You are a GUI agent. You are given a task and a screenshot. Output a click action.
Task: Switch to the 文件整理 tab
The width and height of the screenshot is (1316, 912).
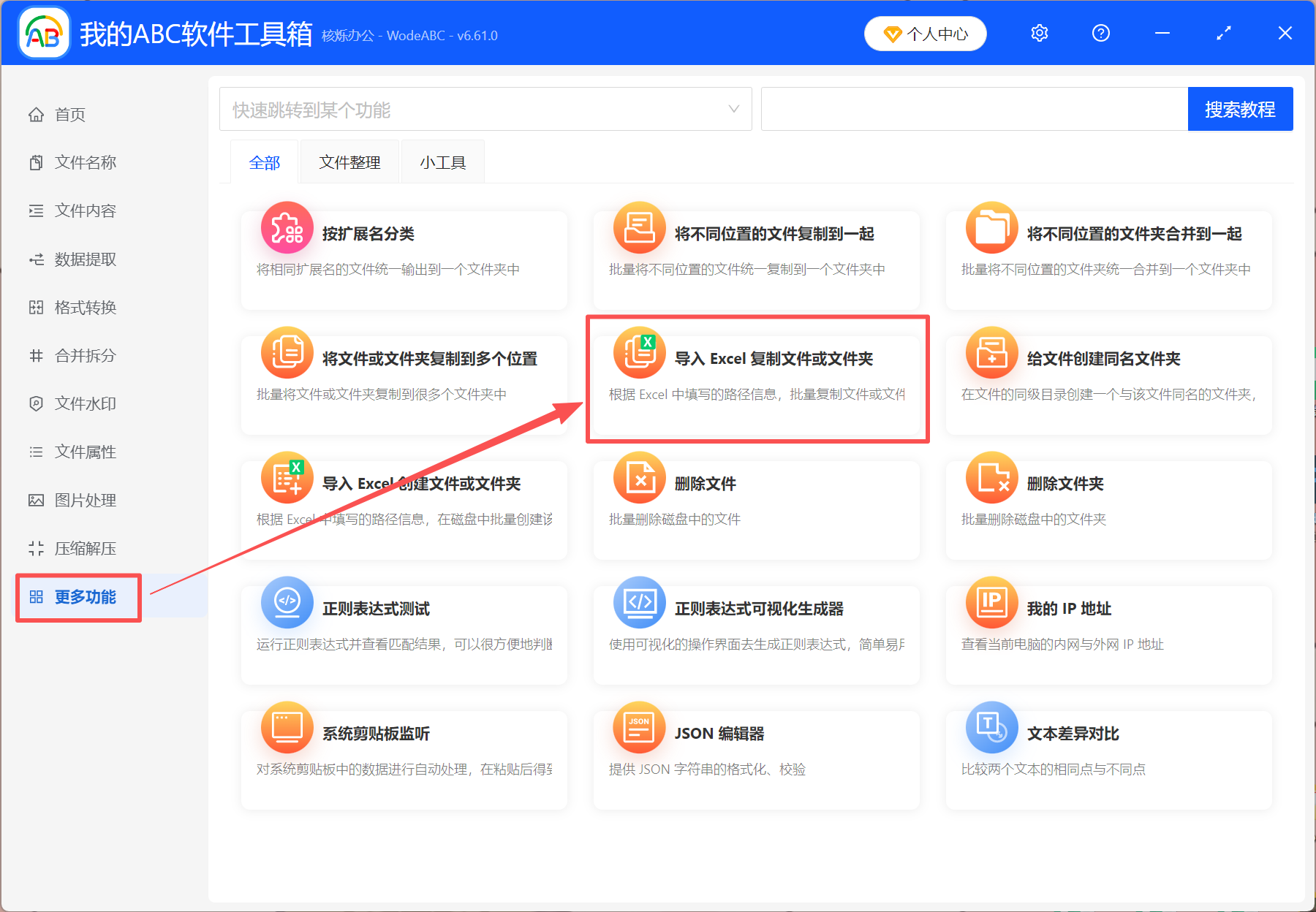[x=349, y=161]
